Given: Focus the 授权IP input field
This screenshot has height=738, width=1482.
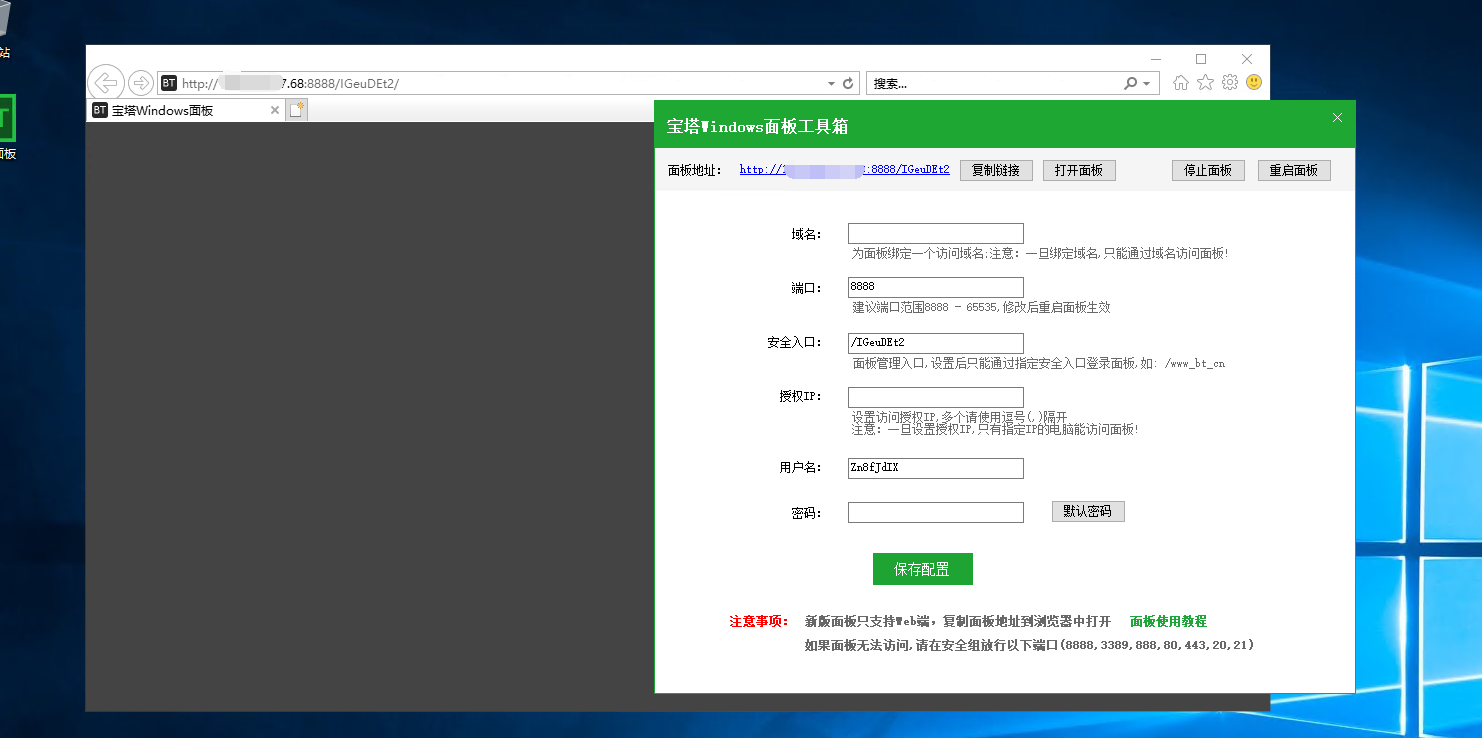Looking at the screenshot, I should [x=936, y=397].
